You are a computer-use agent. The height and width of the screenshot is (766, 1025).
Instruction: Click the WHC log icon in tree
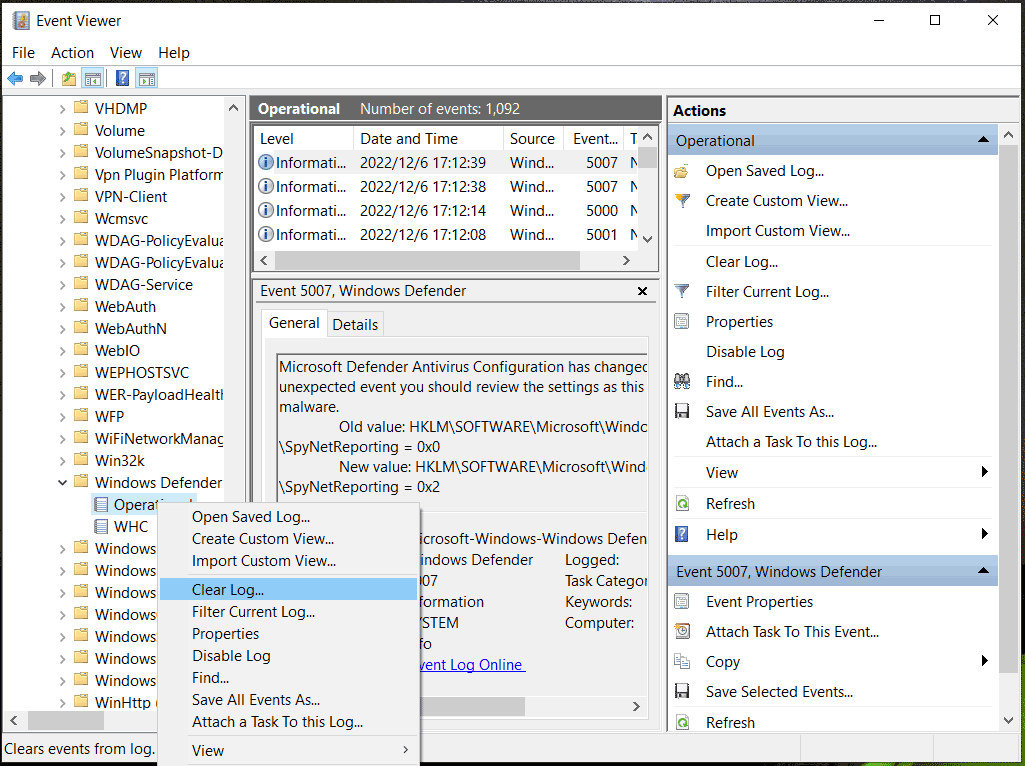pyautogui.click(x=101, y=526)
